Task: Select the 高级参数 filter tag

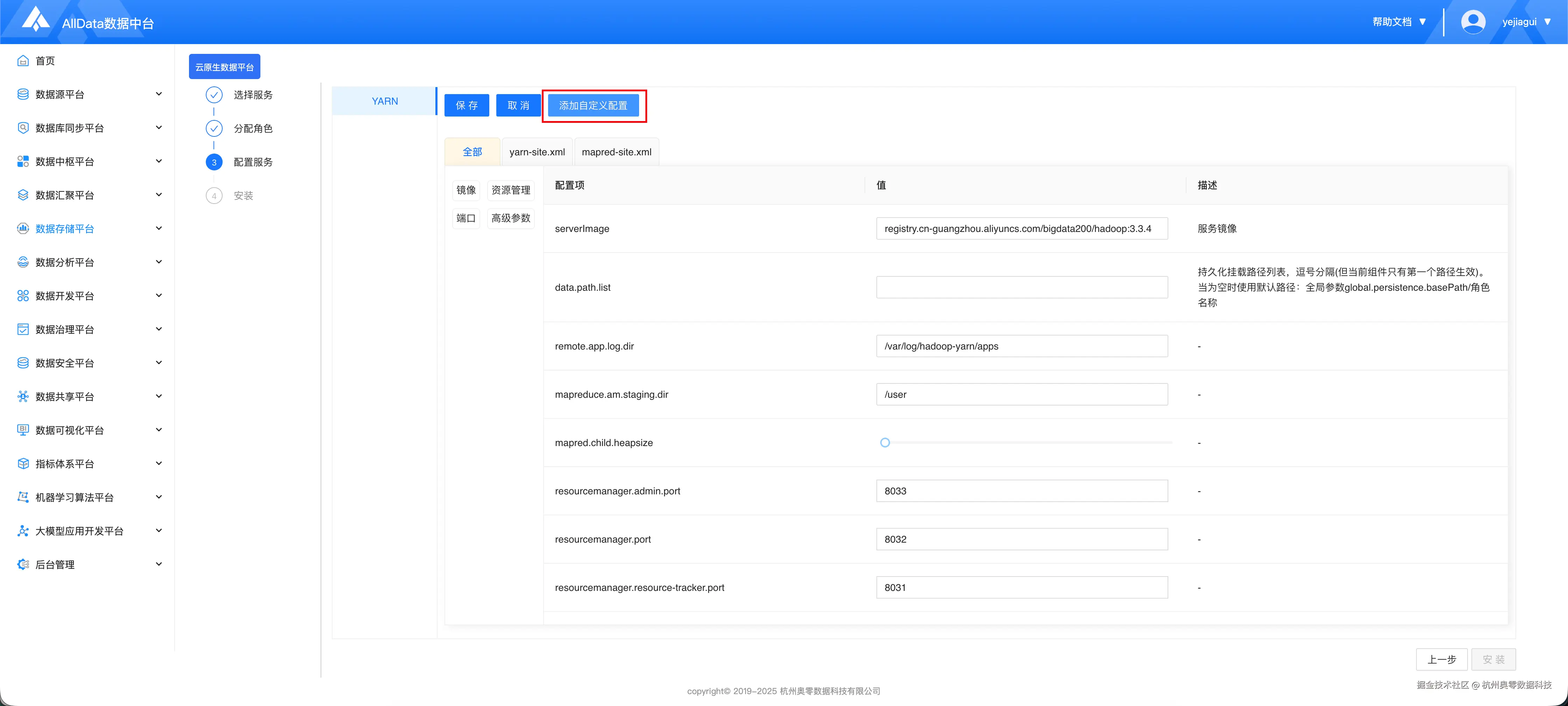Action: [511, 218]
